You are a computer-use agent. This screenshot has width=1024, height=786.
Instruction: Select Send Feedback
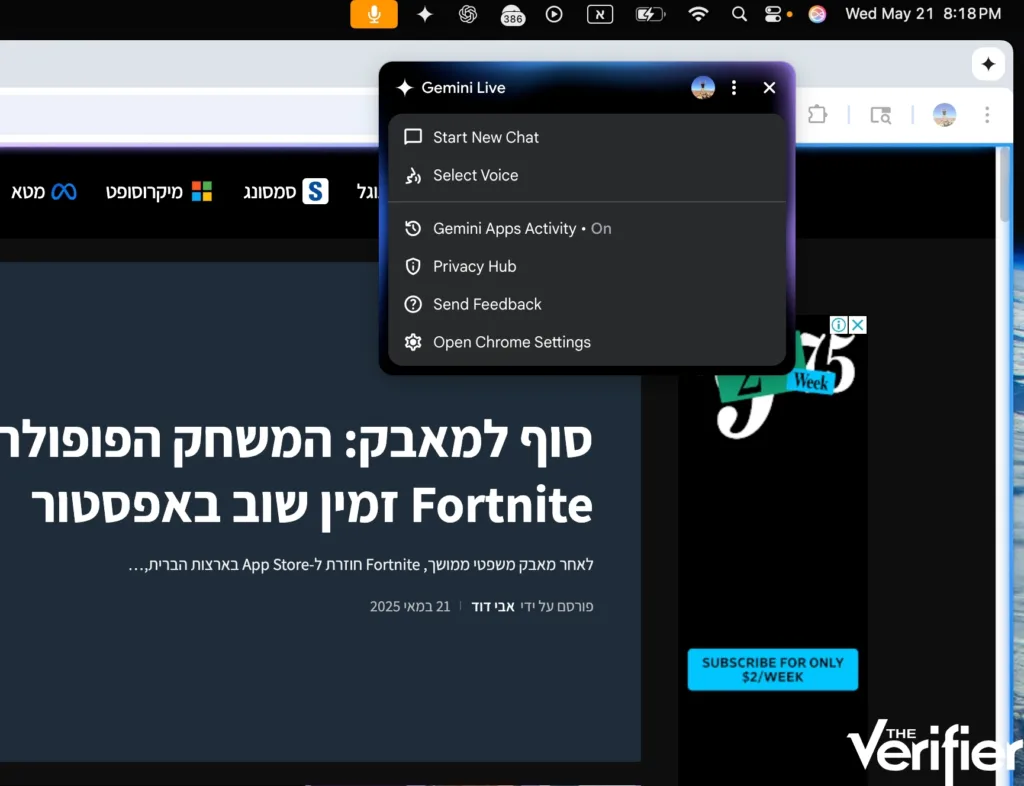586,304
